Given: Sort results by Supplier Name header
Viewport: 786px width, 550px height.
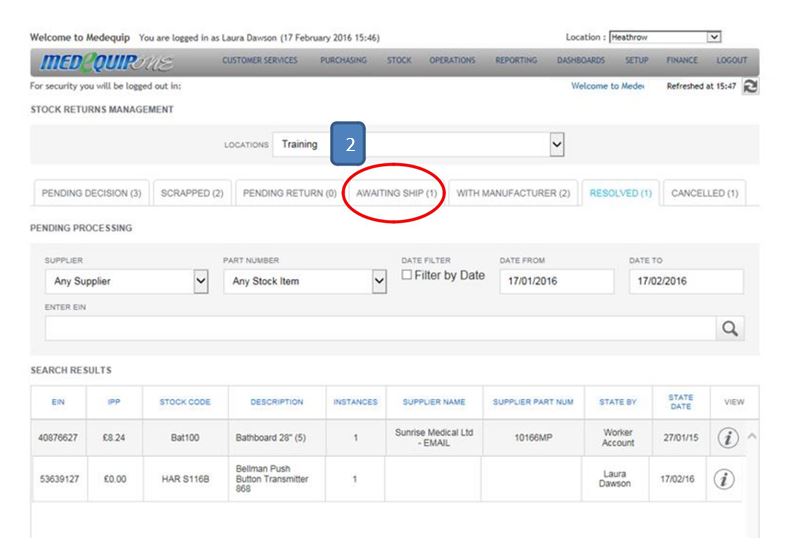Looking at the screenshot, I should [434, 402].
